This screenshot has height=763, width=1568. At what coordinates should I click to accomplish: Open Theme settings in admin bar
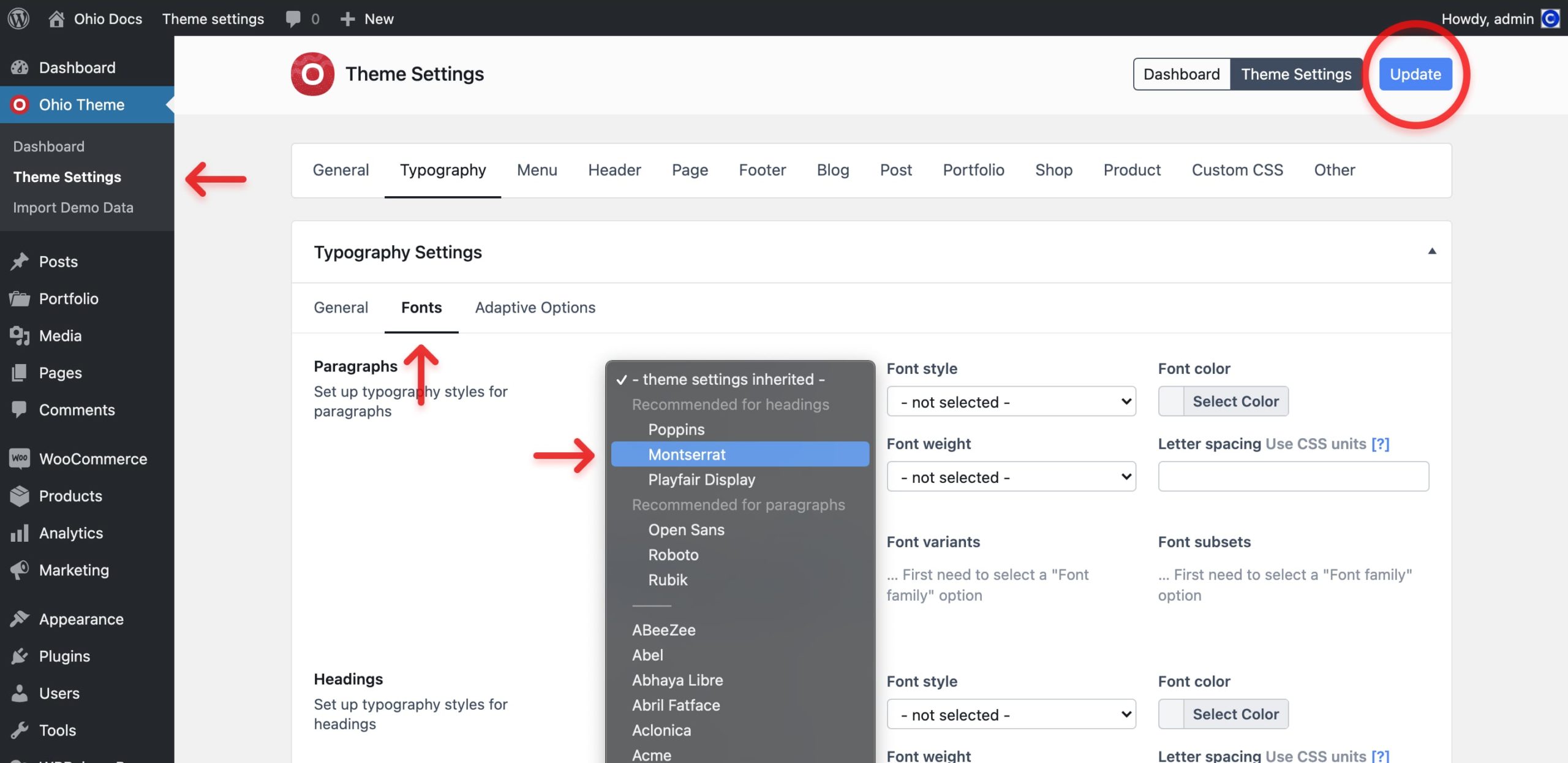click(x=213, y=19)
